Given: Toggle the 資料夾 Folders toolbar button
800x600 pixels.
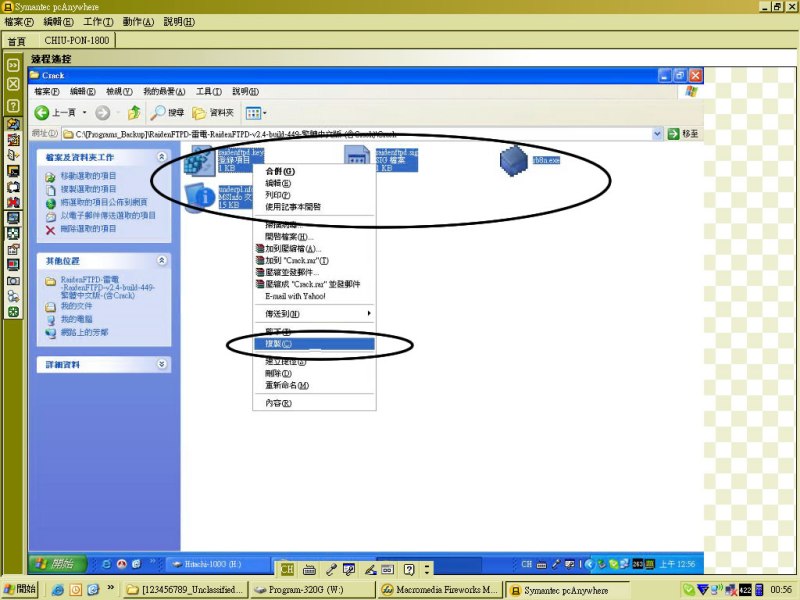Looking at the screenshot, I should (213, 112).
